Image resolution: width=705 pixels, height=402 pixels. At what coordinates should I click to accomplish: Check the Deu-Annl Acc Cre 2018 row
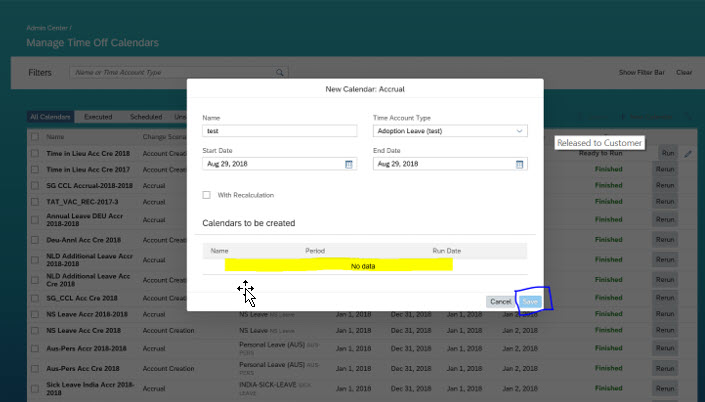tap(35, 240)
